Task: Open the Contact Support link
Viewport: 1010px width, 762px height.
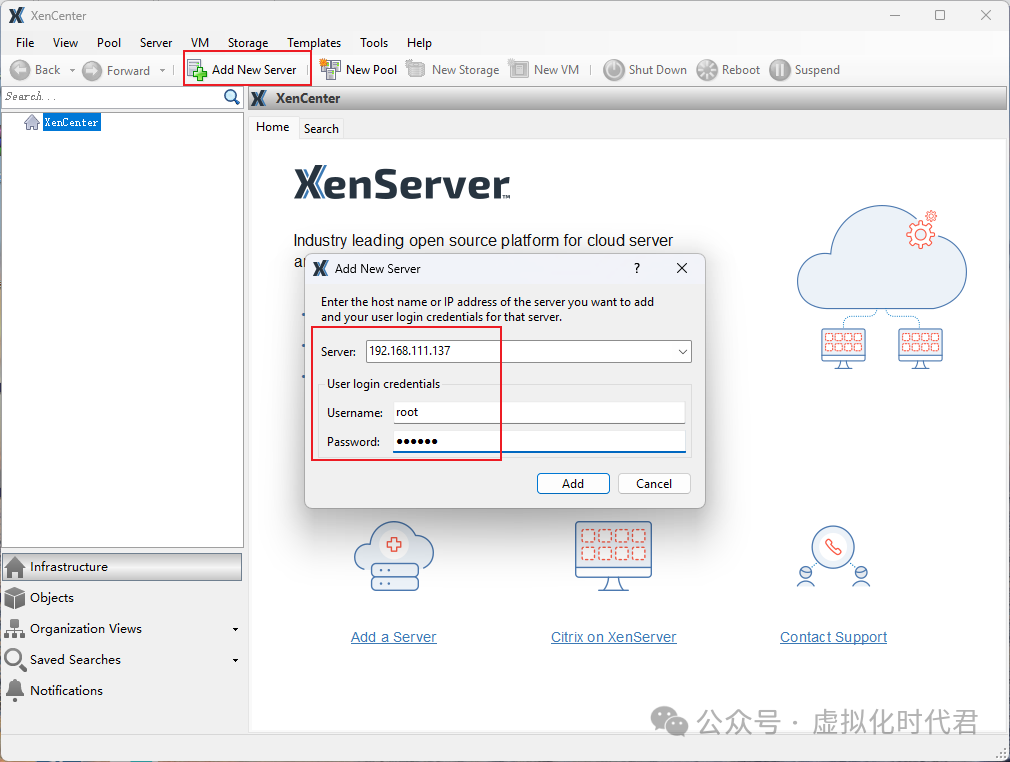Action: 833,638
